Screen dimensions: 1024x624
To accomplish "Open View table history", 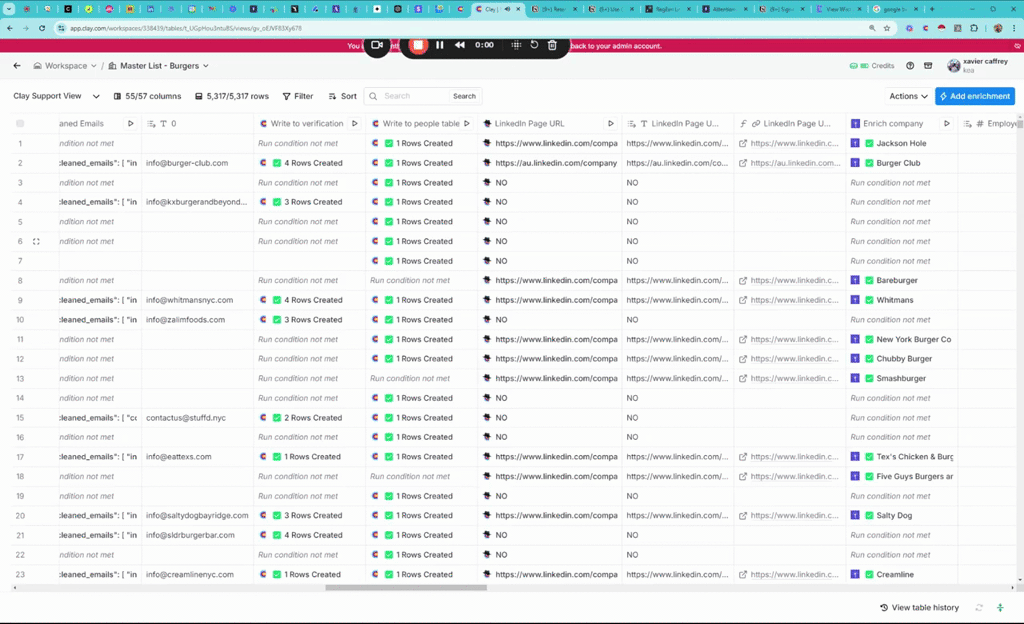I will [919, 608].
